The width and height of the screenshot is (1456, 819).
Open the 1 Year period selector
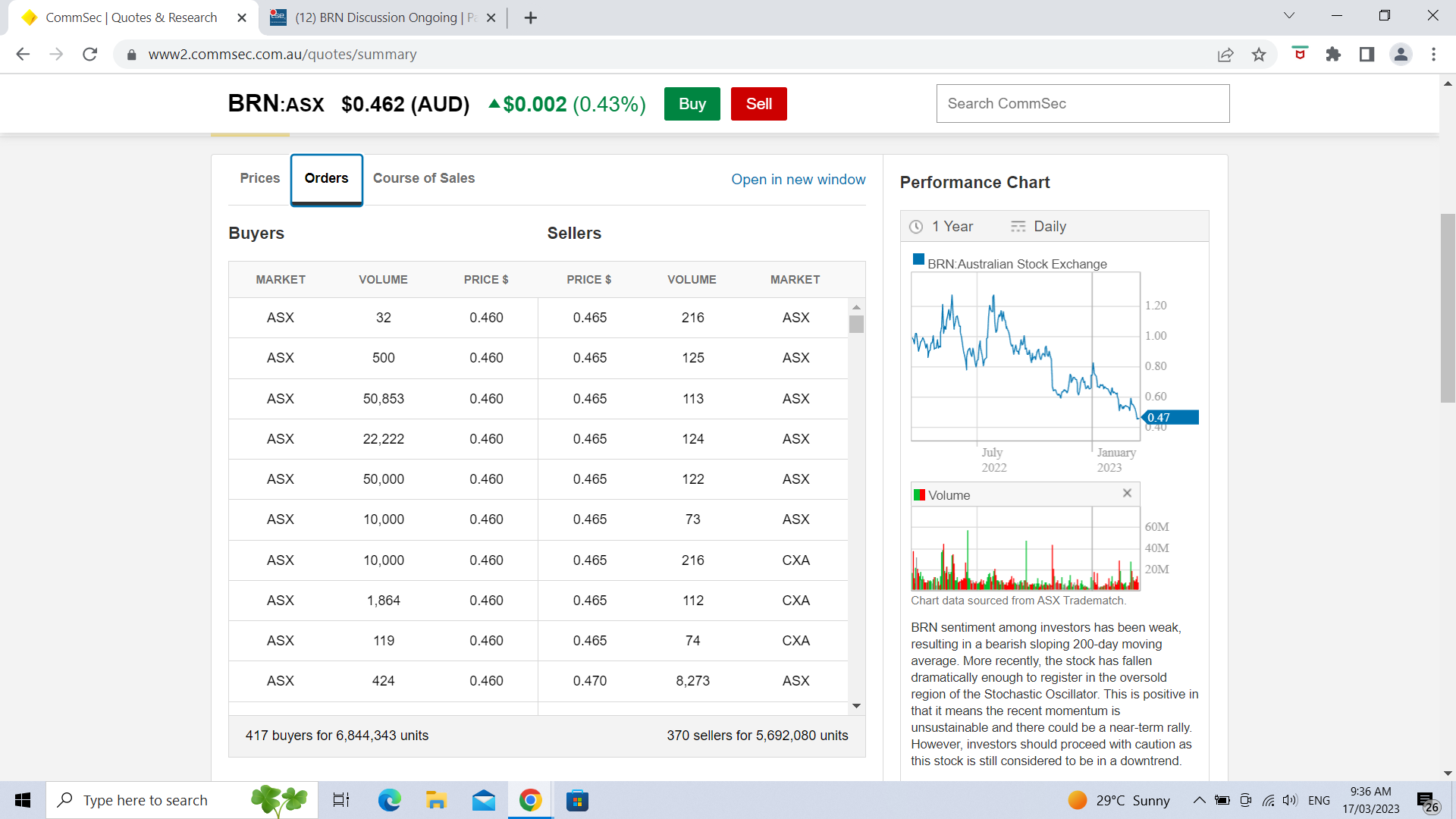[x=941, y=226]
